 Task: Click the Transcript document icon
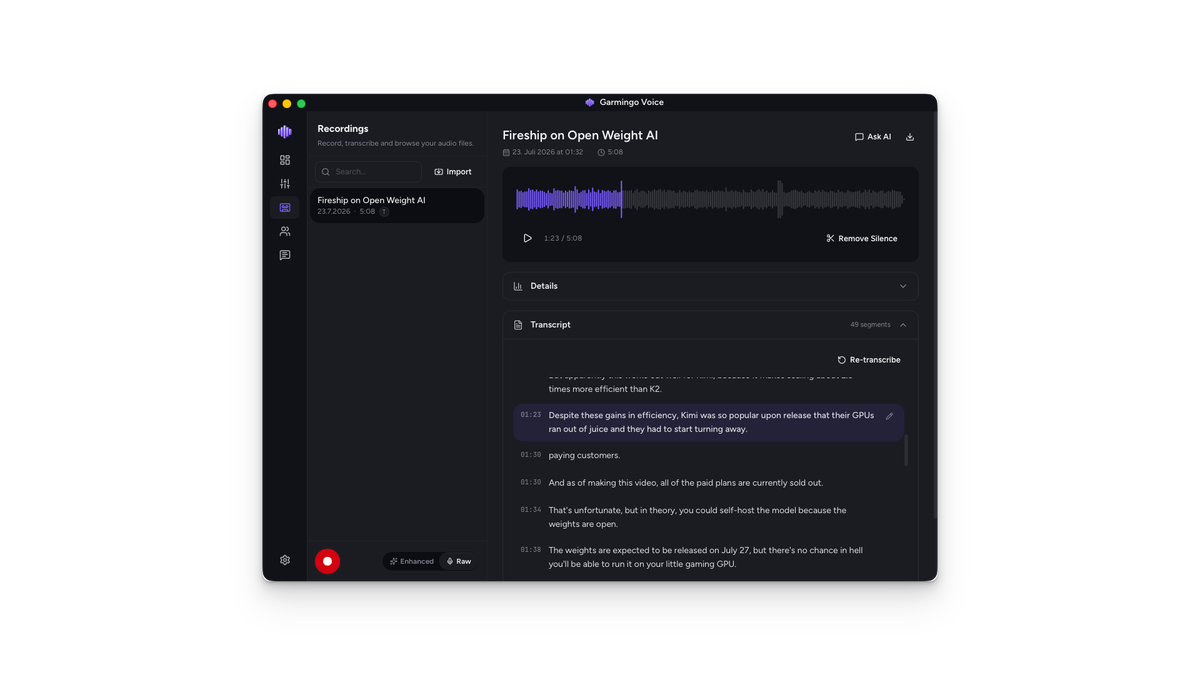point(518,325)
